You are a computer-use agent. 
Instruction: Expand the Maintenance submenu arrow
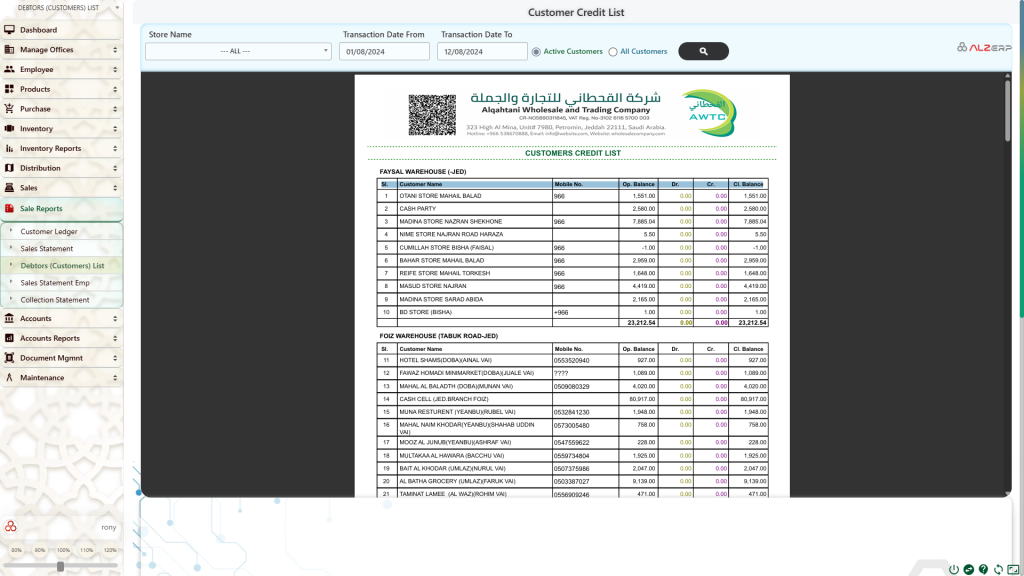(x=115, y=377)
